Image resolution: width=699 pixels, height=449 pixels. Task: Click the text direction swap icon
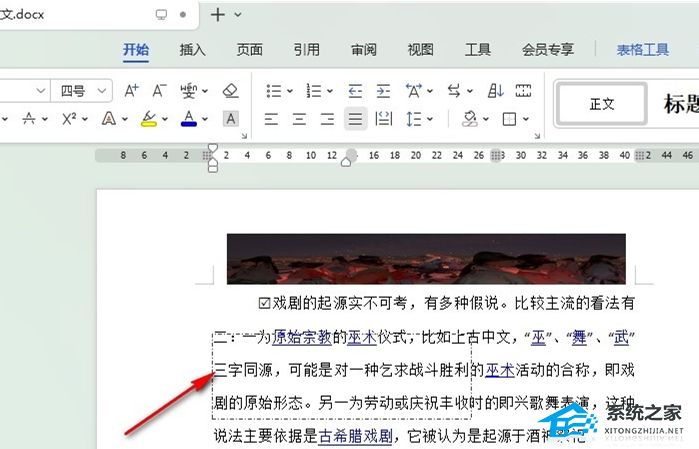[x=454, y=91]
